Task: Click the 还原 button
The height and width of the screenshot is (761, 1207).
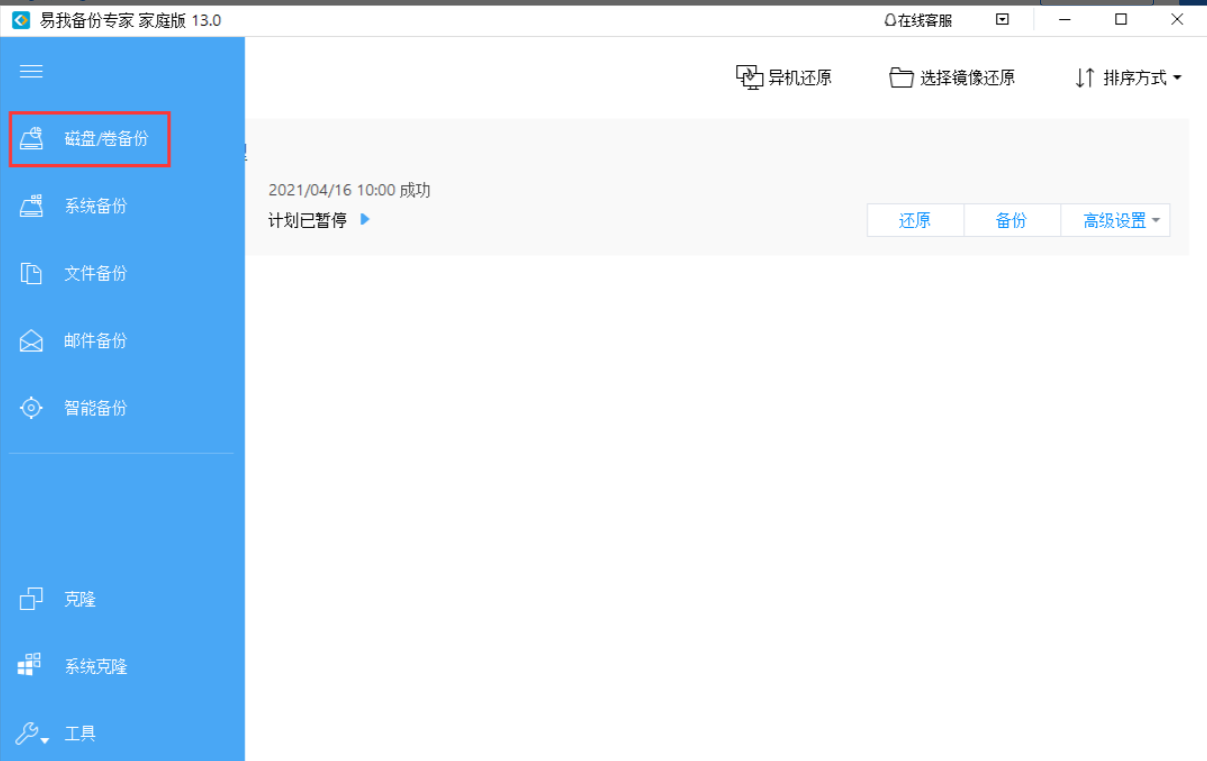Action: point(915,221)
